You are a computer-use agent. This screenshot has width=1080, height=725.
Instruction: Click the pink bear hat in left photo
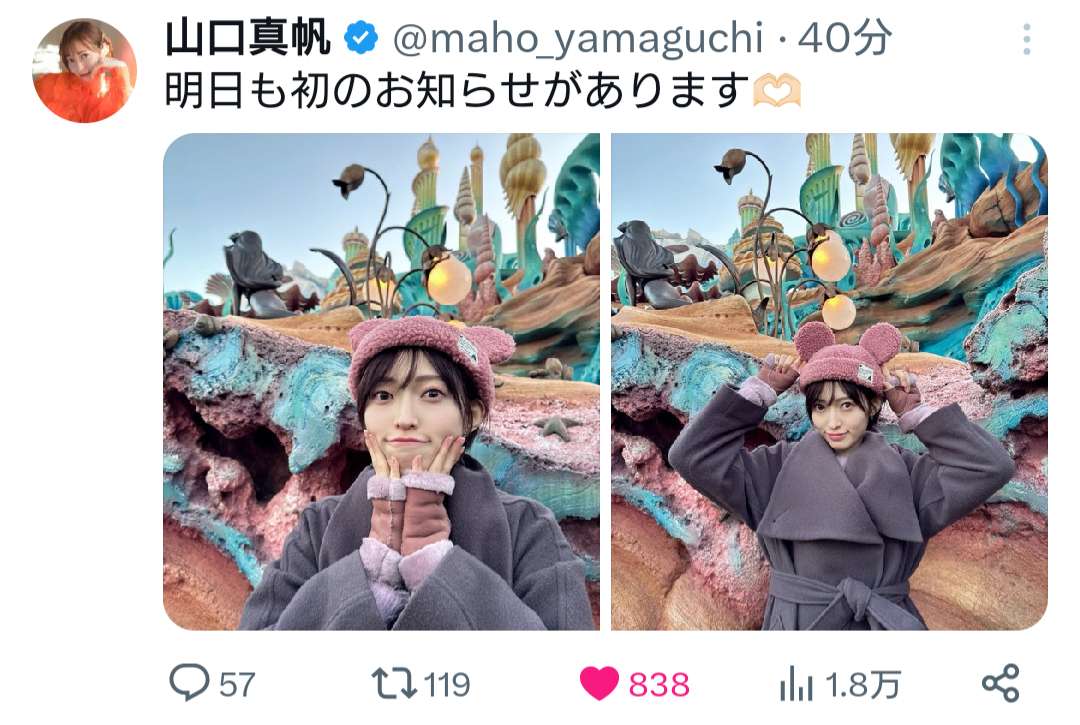pyautogui.click(x=430, y=353)
